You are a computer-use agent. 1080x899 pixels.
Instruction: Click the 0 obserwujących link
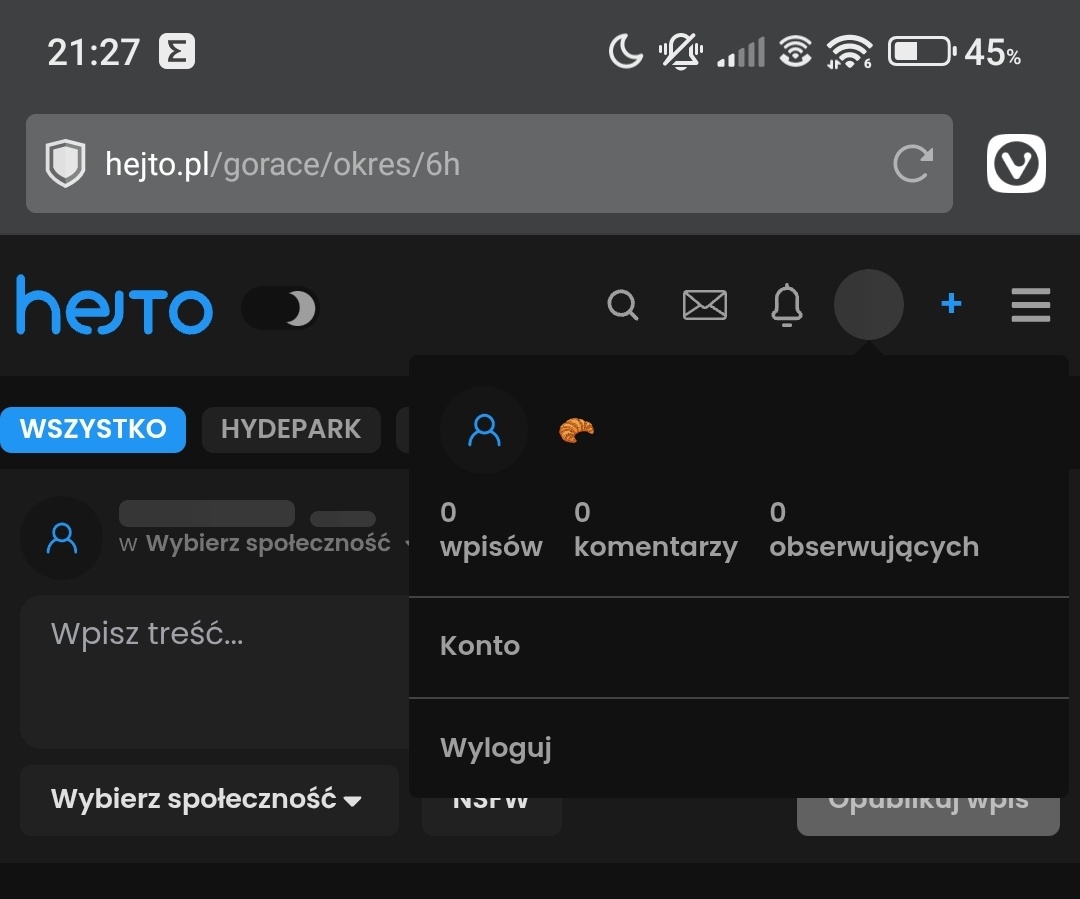(x=873, y=531)
